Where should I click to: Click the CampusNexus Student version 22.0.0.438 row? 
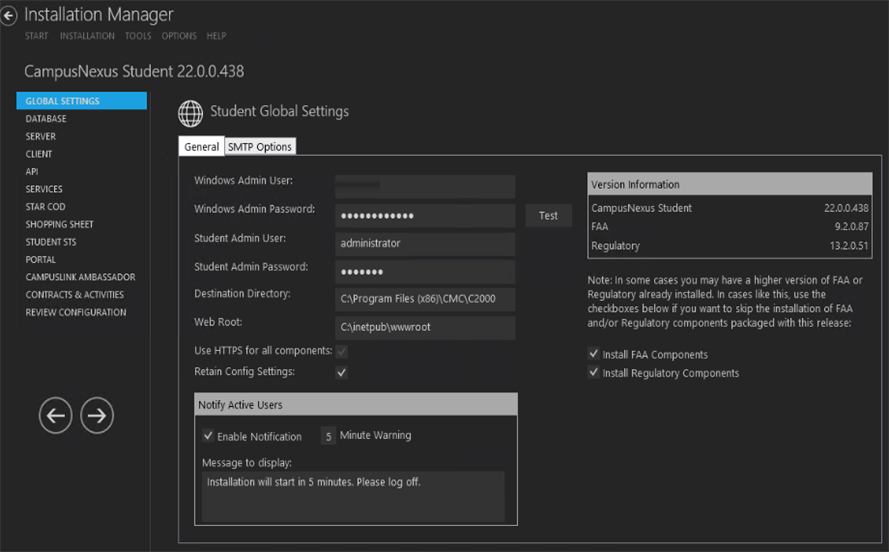click(x=730, y=208)
